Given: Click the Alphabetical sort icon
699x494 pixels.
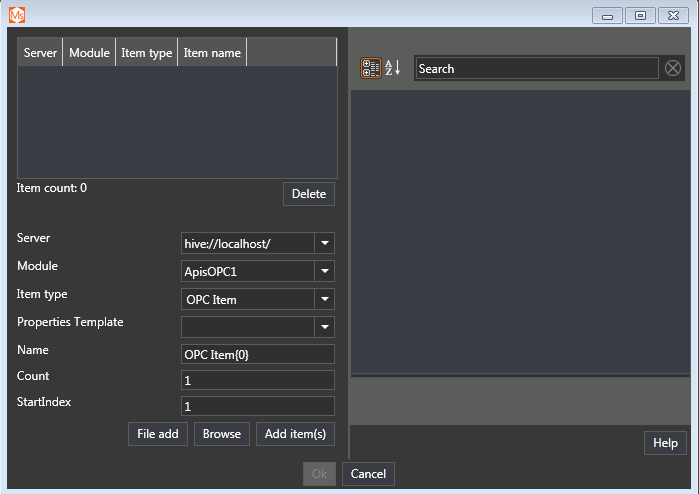Looking at the screenshot, I should (393, 68).
